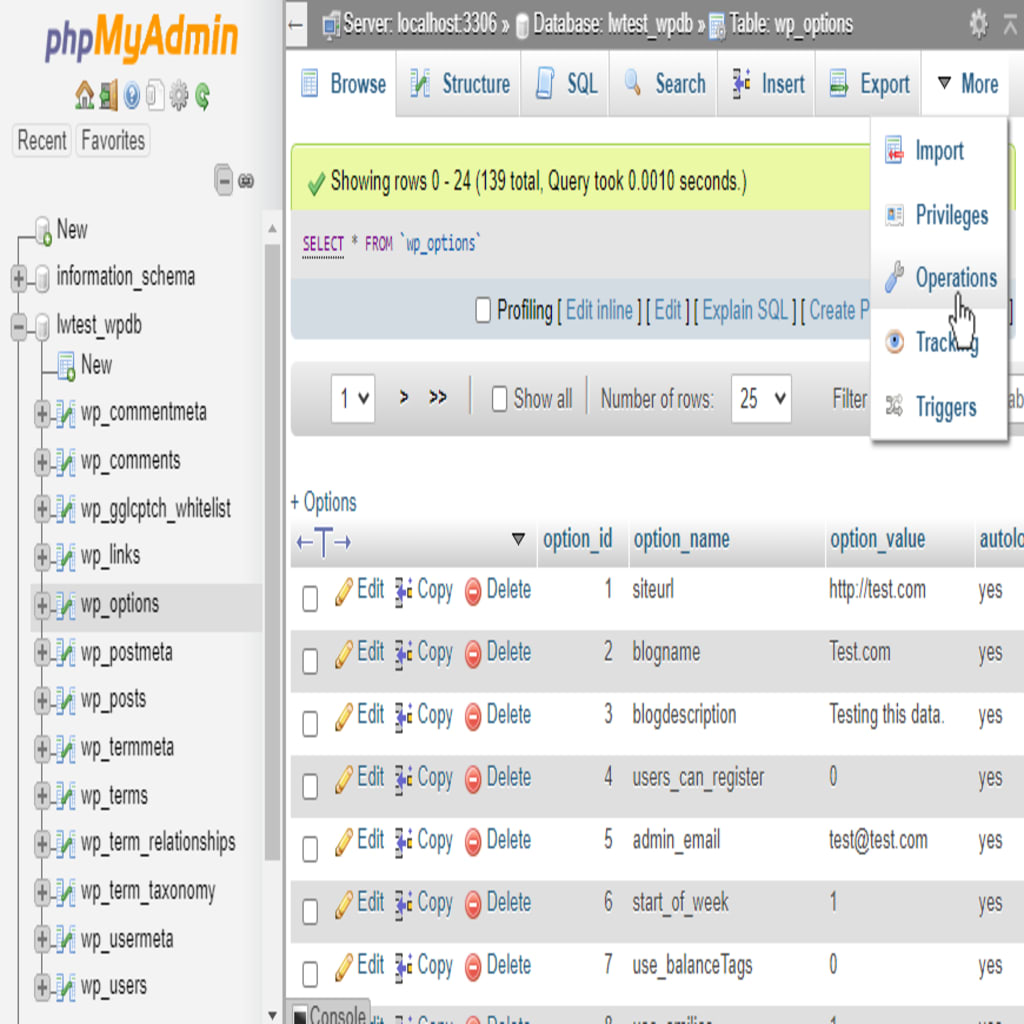
Task: Click Privileges icon in More menu
Action: (x=894, y=215)
